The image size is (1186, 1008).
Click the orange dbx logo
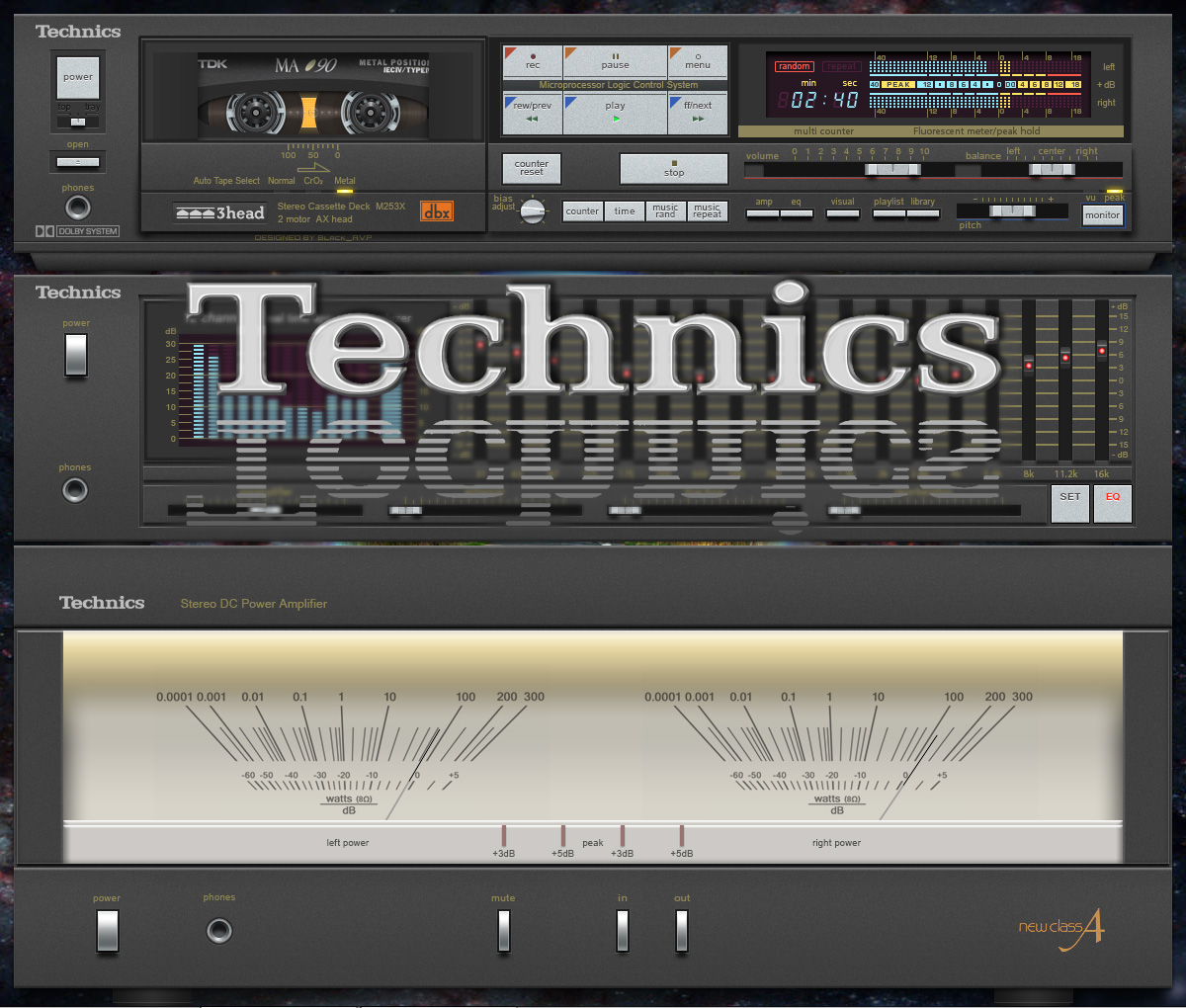[x=437, y=211]
